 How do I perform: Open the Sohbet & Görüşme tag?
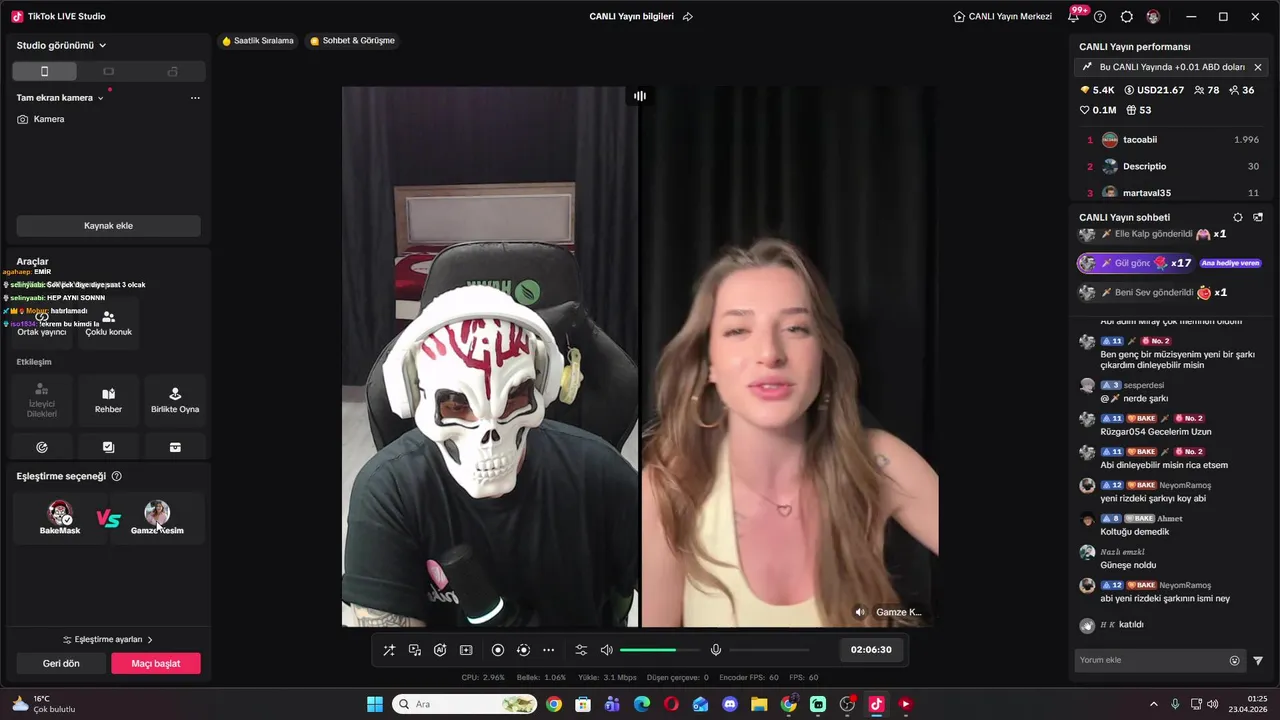coord(352,41)
